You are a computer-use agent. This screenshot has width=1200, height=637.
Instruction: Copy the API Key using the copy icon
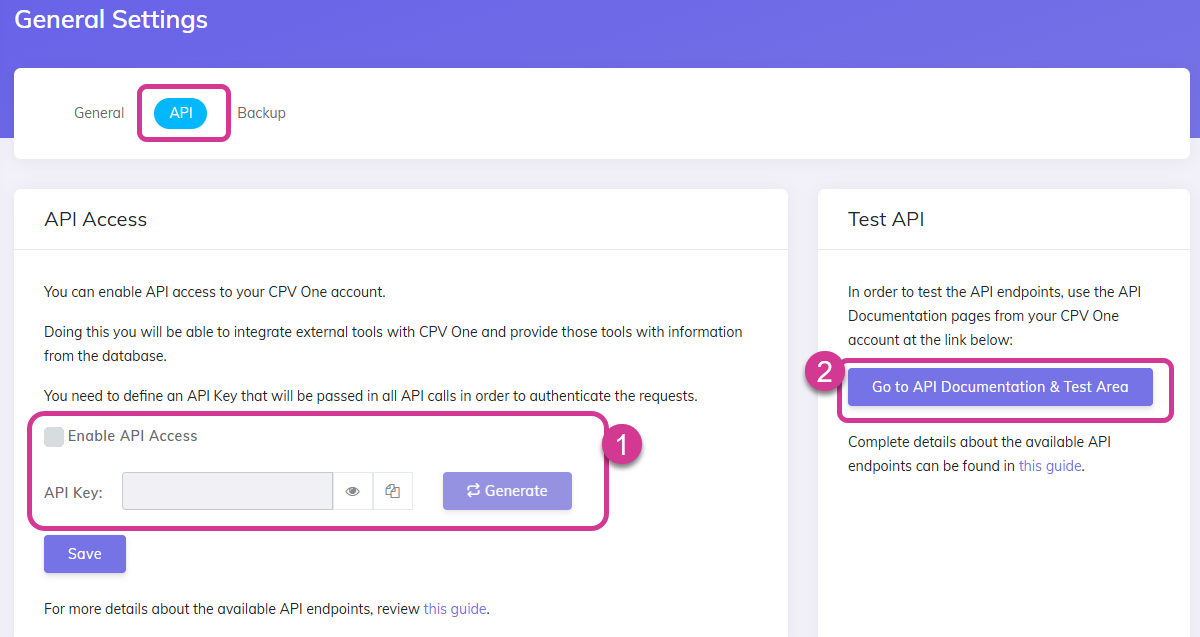[x=392, y=490]
